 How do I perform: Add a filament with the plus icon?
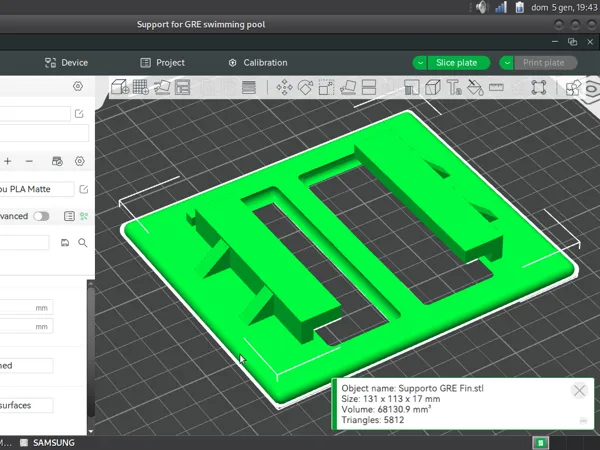click(8, 161)
